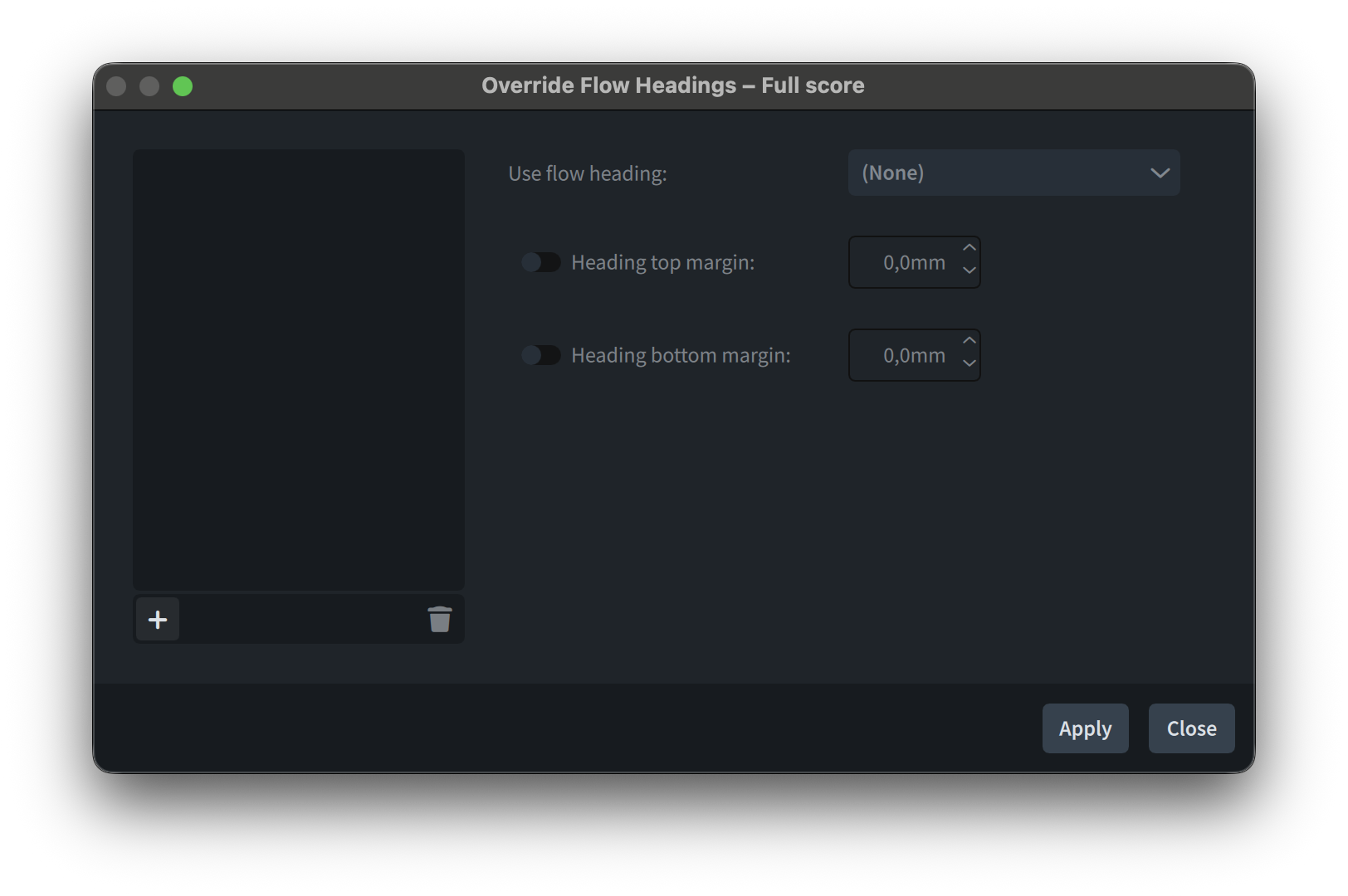Enable the Heading top margin toggle
Viewport: 1348px width, 896px height.
coord(541,262)
